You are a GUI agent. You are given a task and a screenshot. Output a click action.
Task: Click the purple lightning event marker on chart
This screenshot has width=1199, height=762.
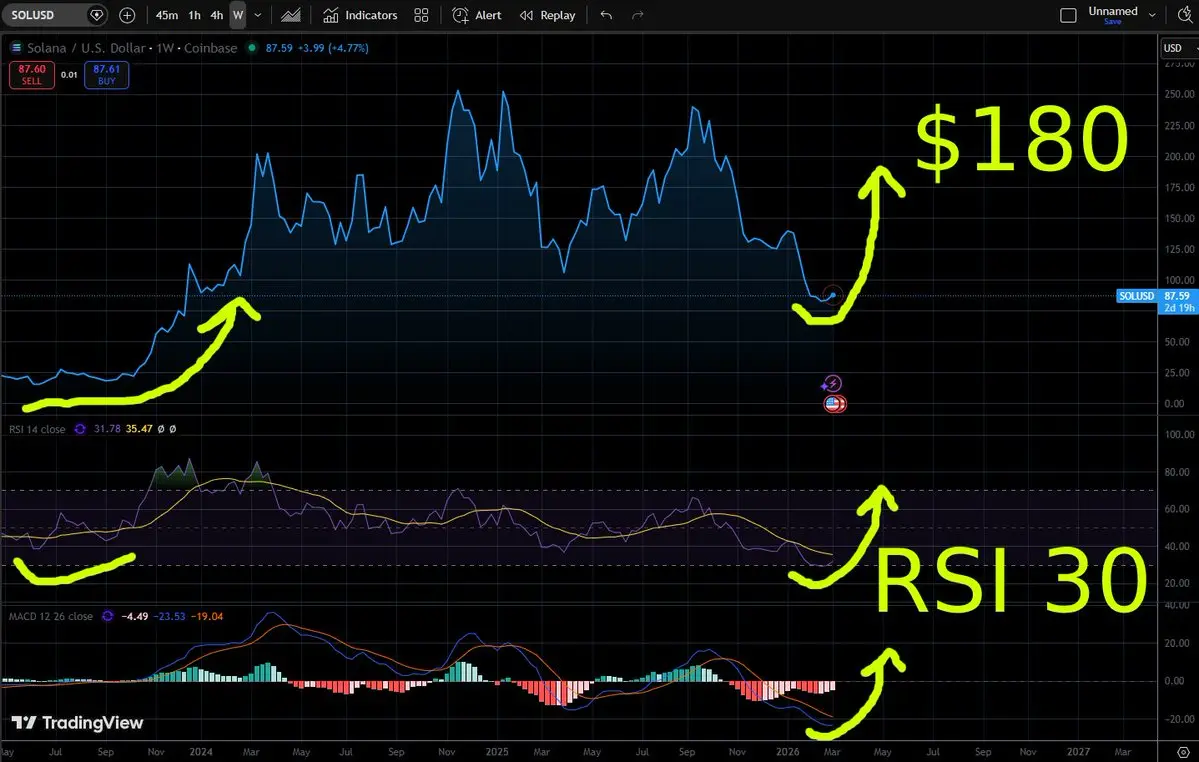[831, 384]
